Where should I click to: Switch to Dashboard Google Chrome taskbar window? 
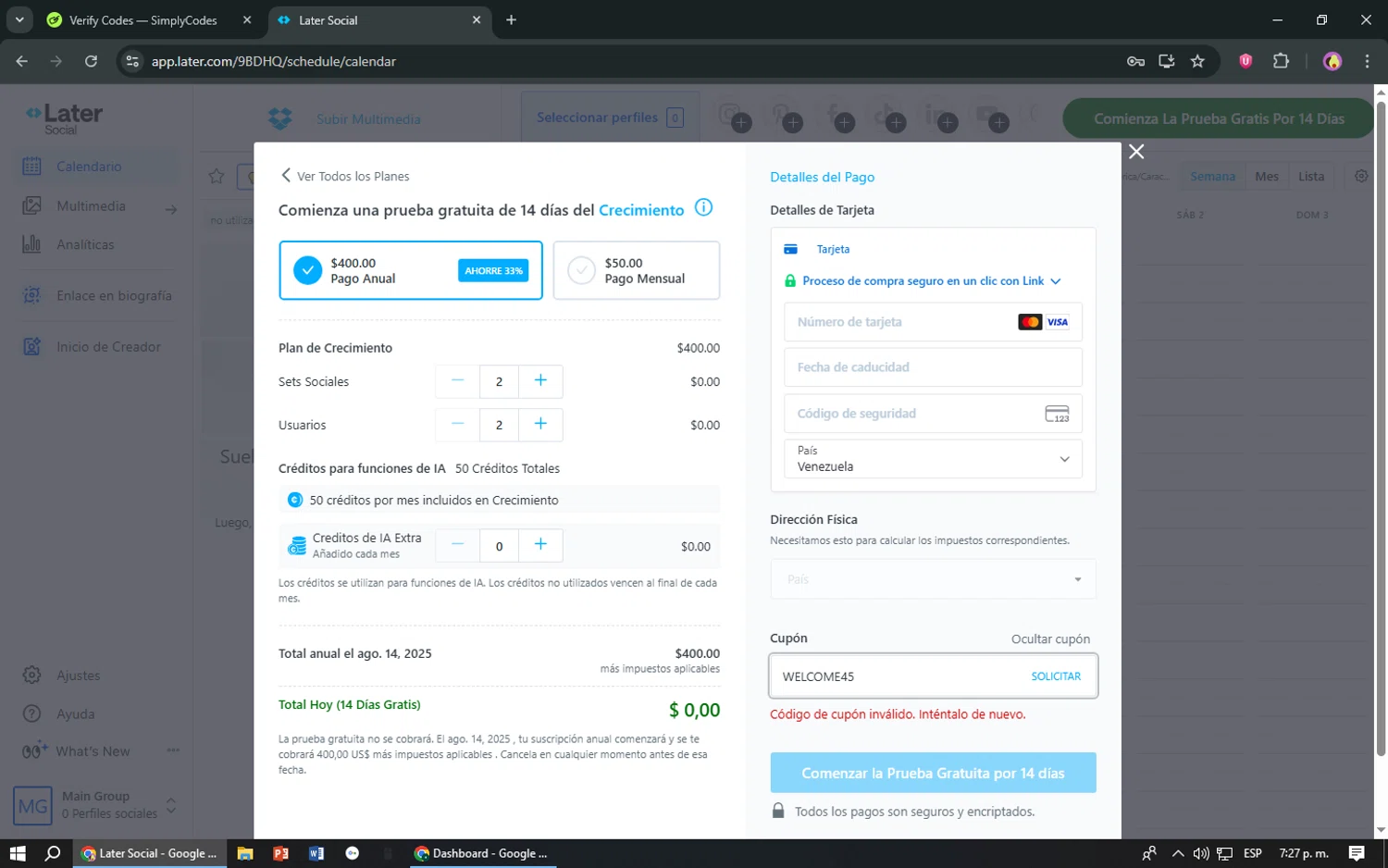coord(481,853)
